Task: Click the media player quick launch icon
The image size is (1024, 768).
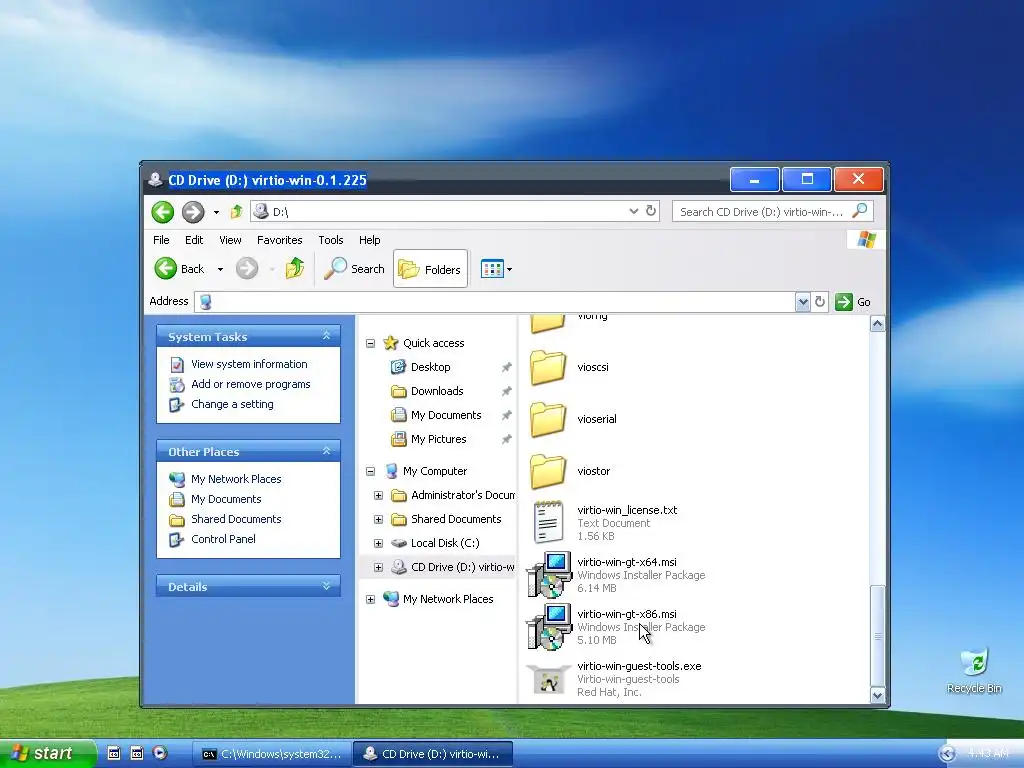Action: (160, 753)
